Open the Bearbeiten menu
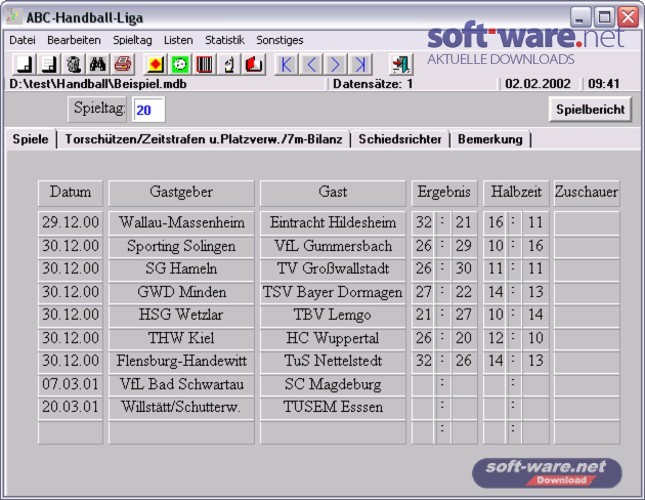Screen dimensions: 645x500 74,40
